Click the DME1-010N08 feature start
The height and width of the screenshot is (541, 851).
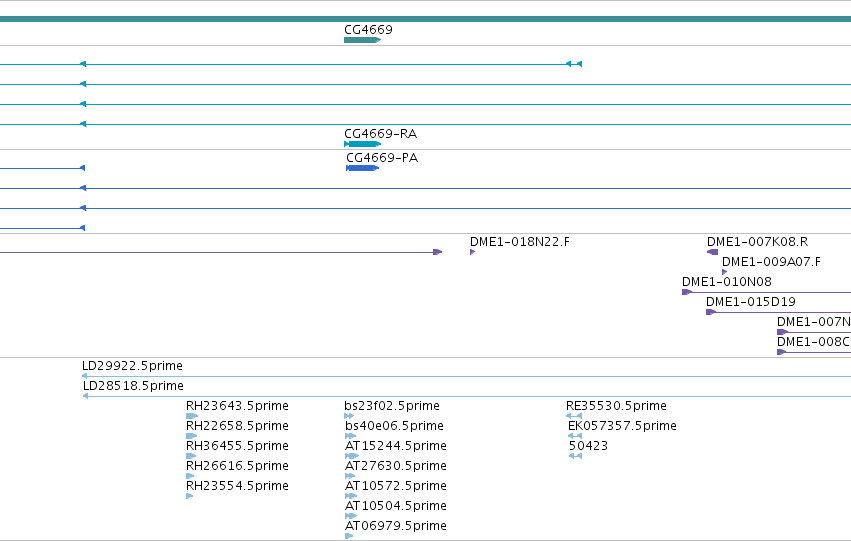(x=687, y=292)
